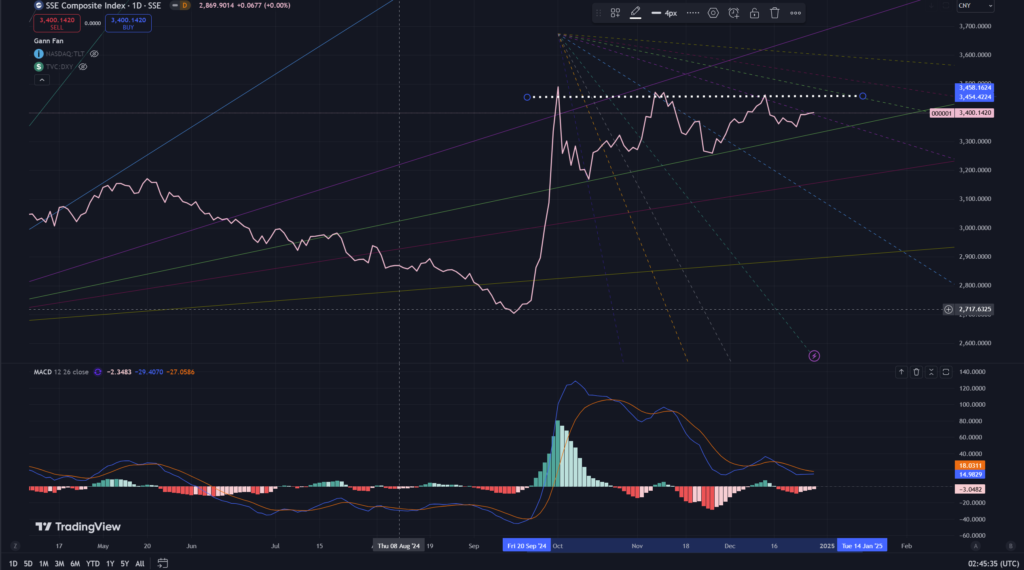Open the drawing templates icon in floating toolbar
The image size is (1024, 570).
coord(615,13)
